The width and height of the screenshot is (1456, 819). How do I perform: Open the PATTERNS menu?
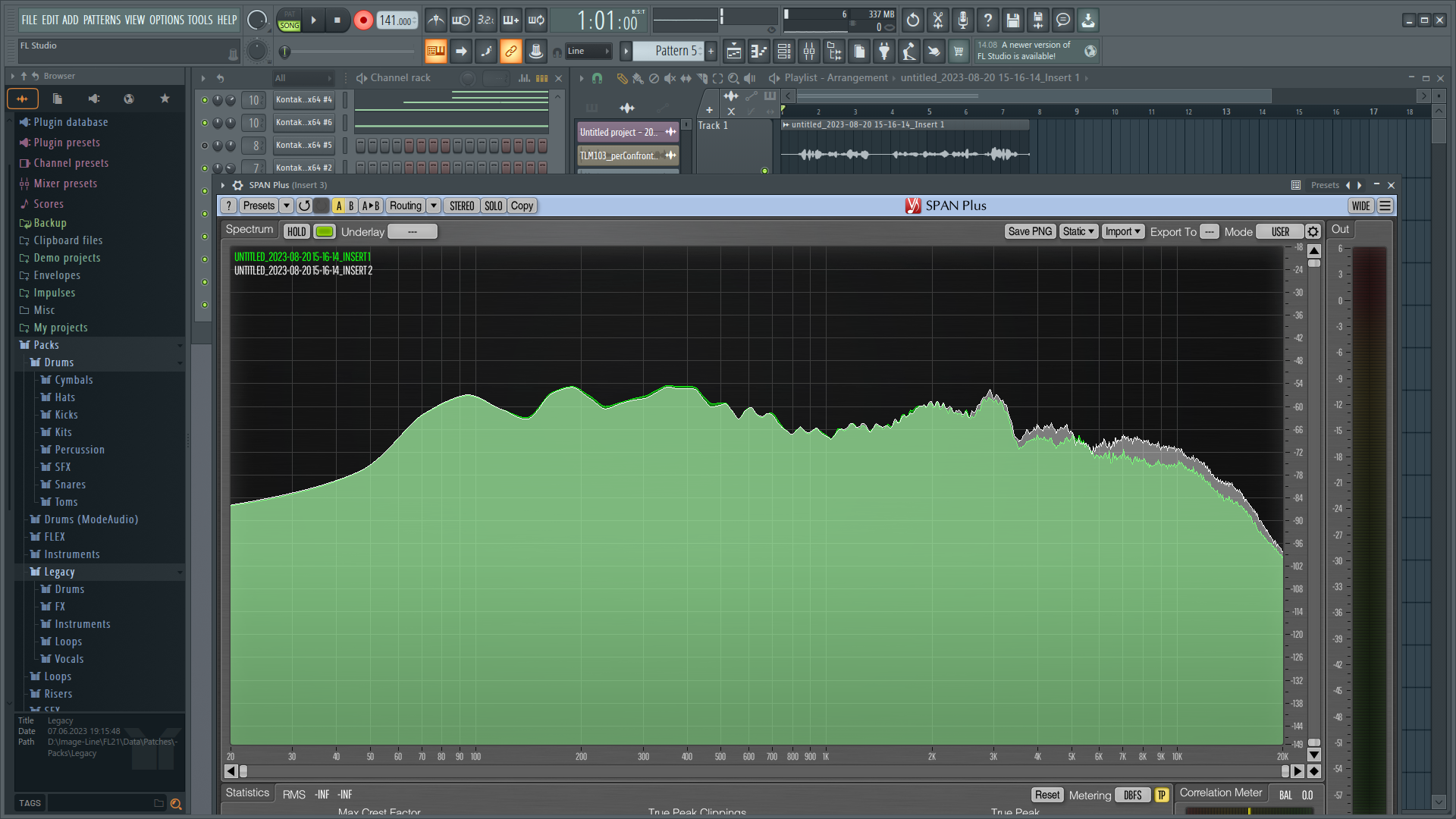[102, 20]
